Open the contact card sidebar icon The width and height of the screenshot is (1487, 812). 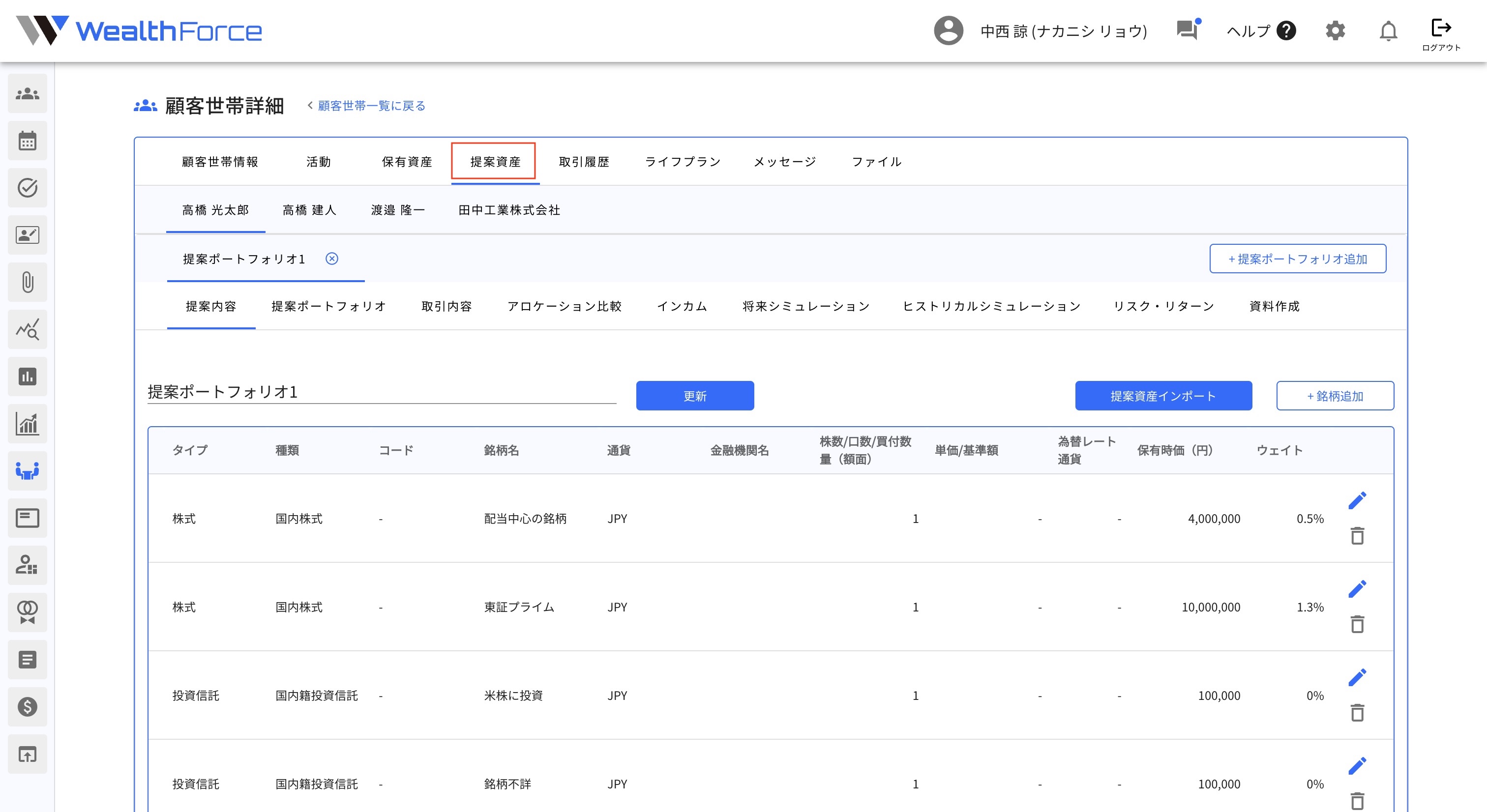click(x=27, y=235)
